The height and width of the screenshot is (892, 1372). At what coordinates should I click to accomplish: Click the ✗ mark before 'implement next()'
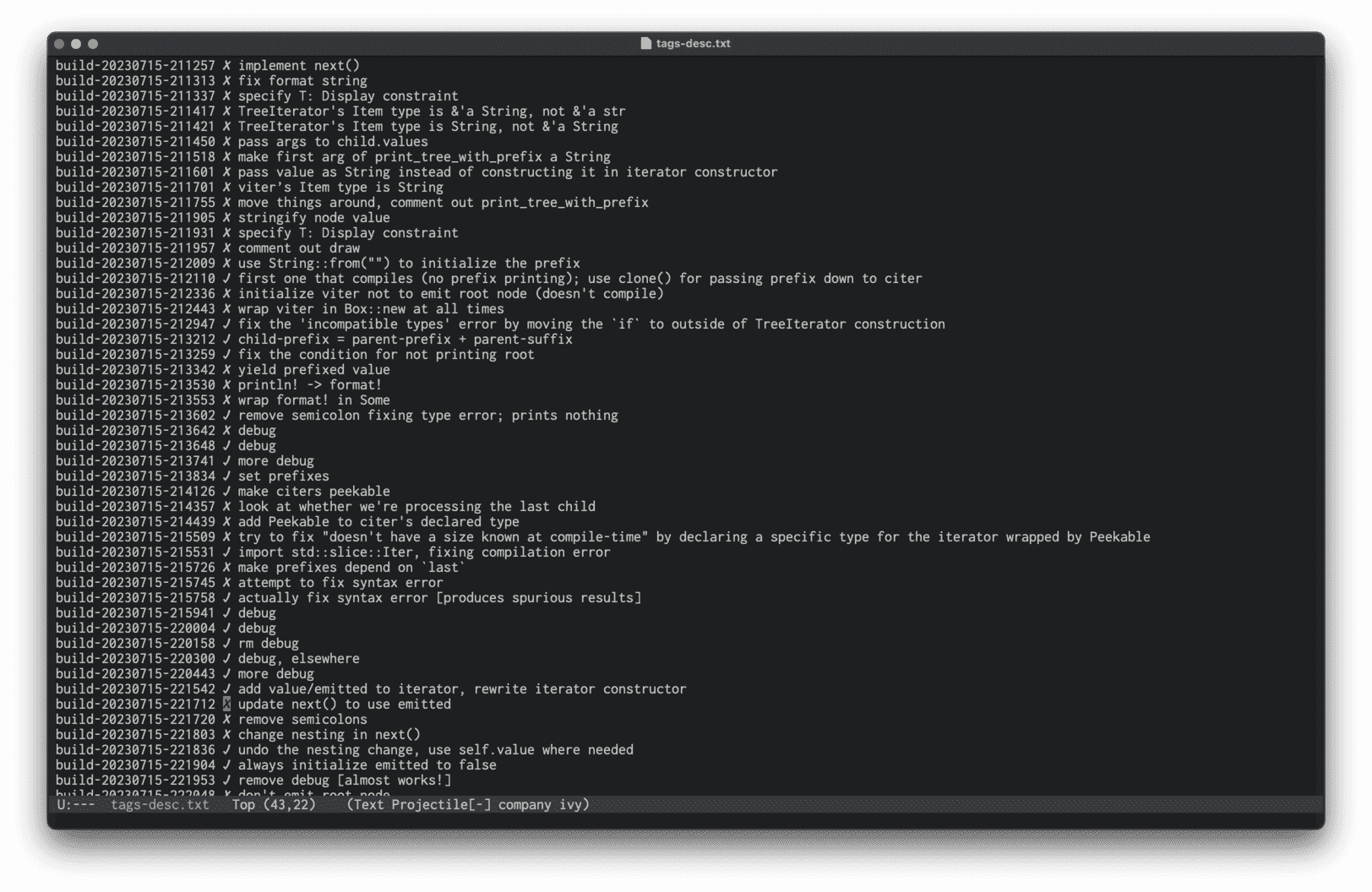226,66
